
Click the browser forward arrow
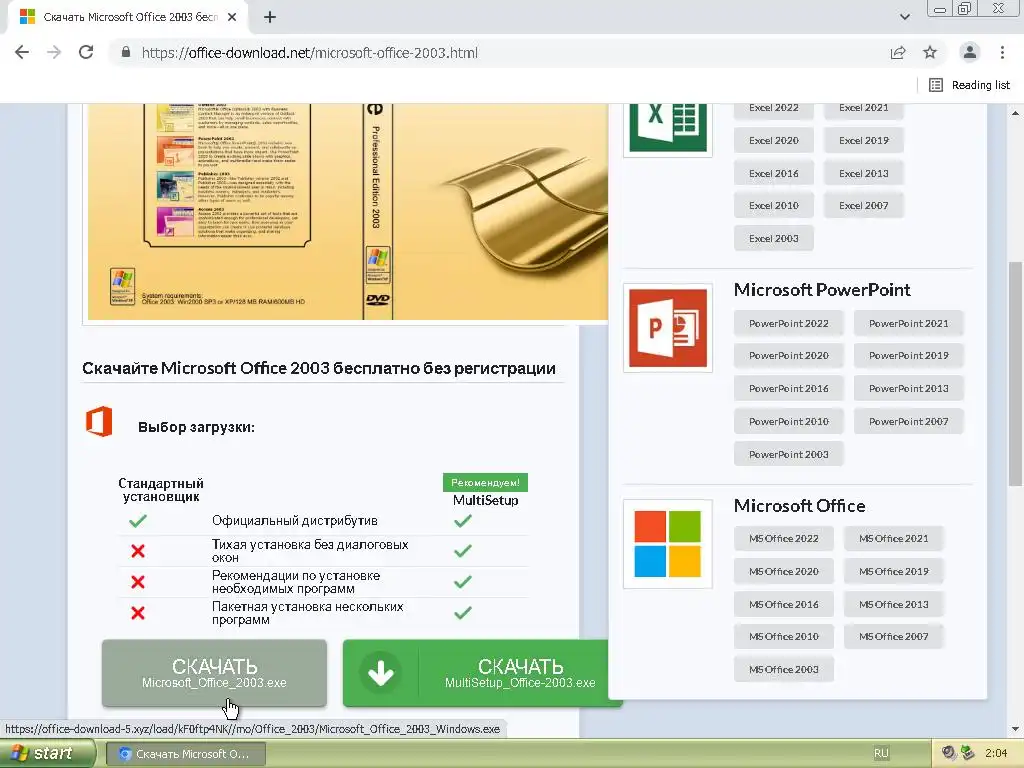click(x=54, y=52)
